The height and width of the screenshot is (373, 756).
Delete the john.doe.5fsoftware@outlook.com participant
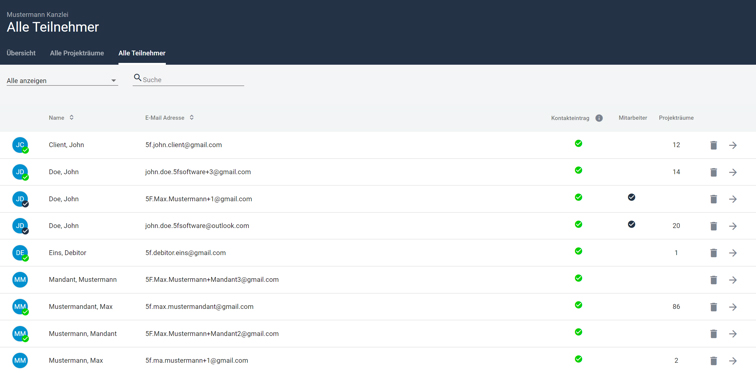[714, 226]
